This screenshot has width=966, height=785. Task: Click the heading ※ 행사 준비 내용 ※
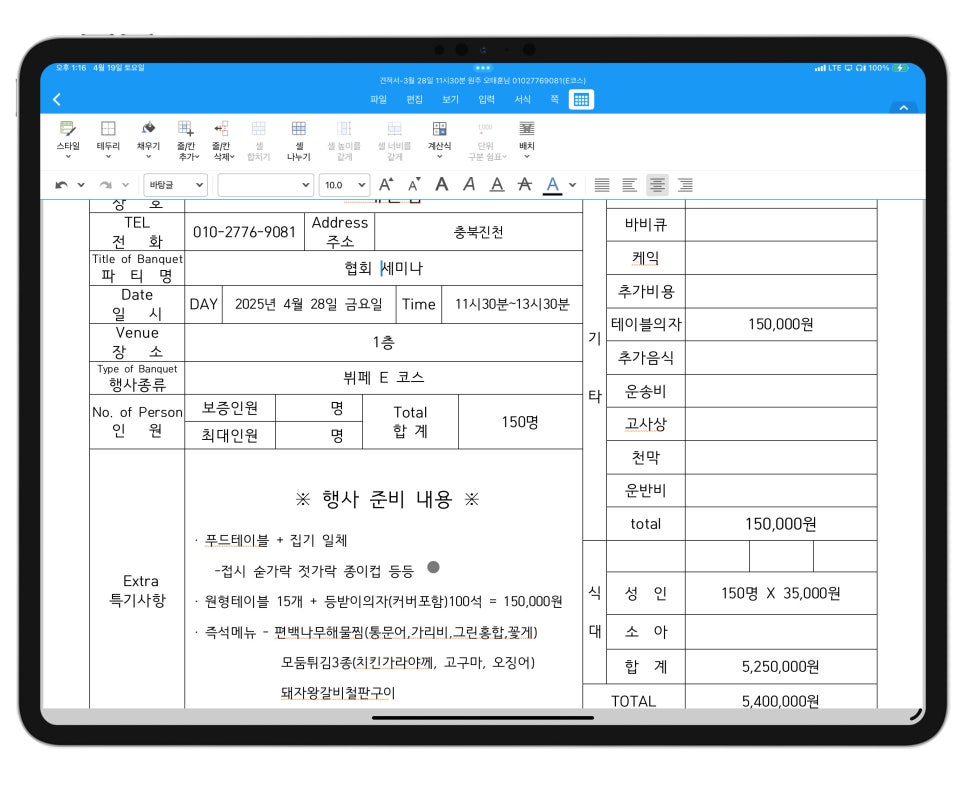point(387,499)
